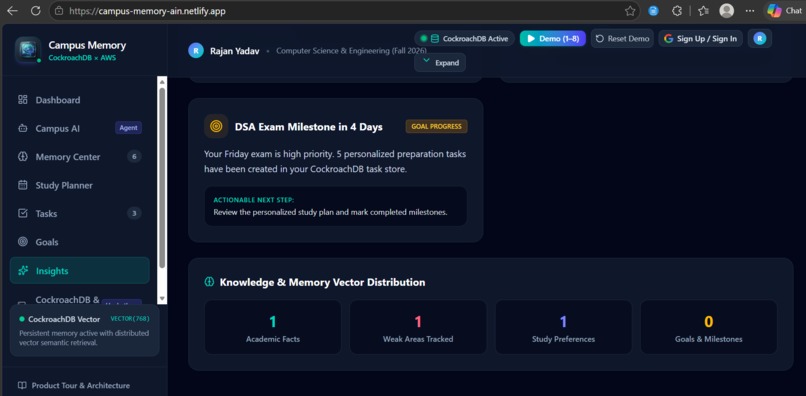Start the Demo (1–8) walkthrough
Viewport: 806px width, 396px height.
553,39
